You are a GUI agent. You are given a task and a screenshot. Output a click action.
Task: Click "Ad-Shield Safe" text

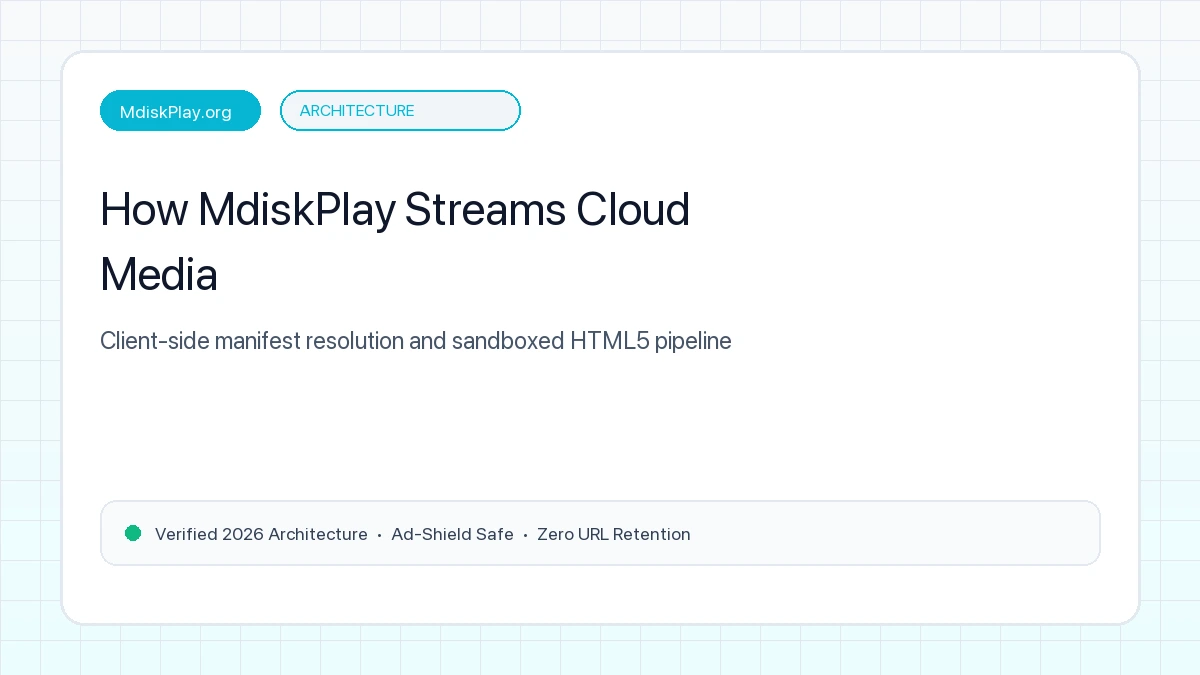[x=452, y=534]
